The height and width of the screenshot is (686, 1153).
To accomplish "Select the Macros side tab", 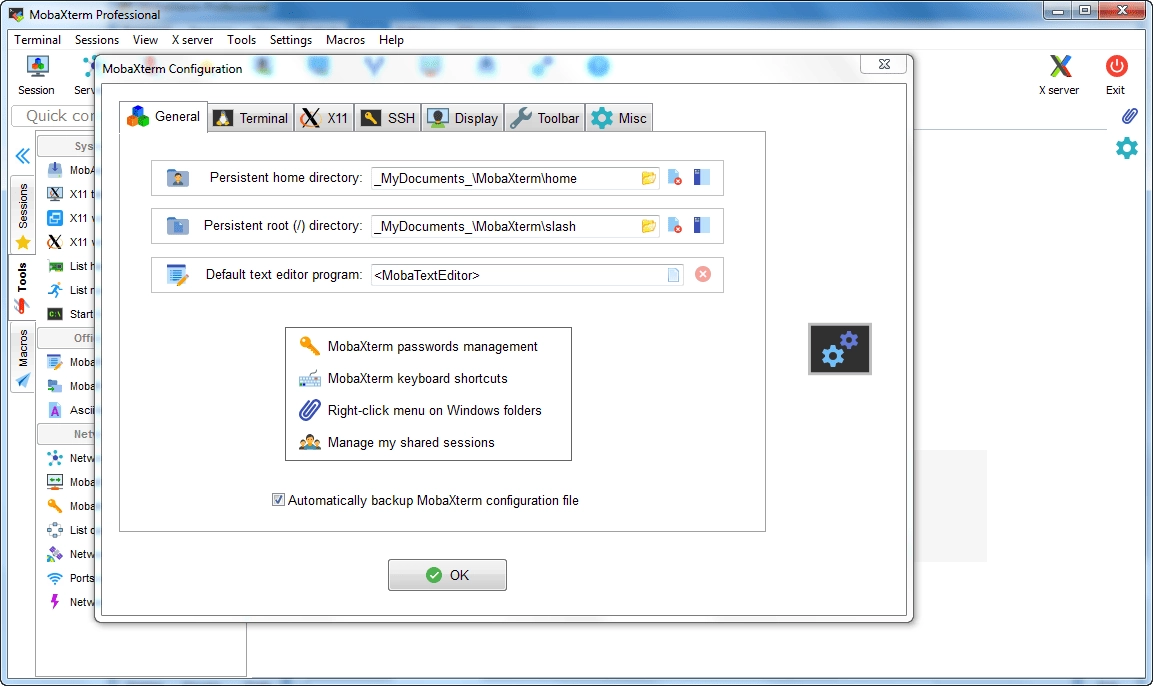I will click(x=23, y=357).
